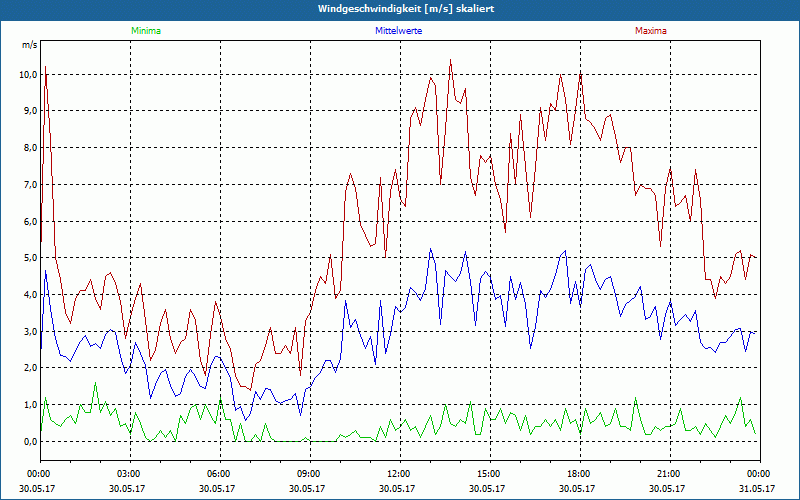The height and width of the screenshot is (500, 800).
Task: Click the 7,0 y-axis value
Action: tap(30, 185)
